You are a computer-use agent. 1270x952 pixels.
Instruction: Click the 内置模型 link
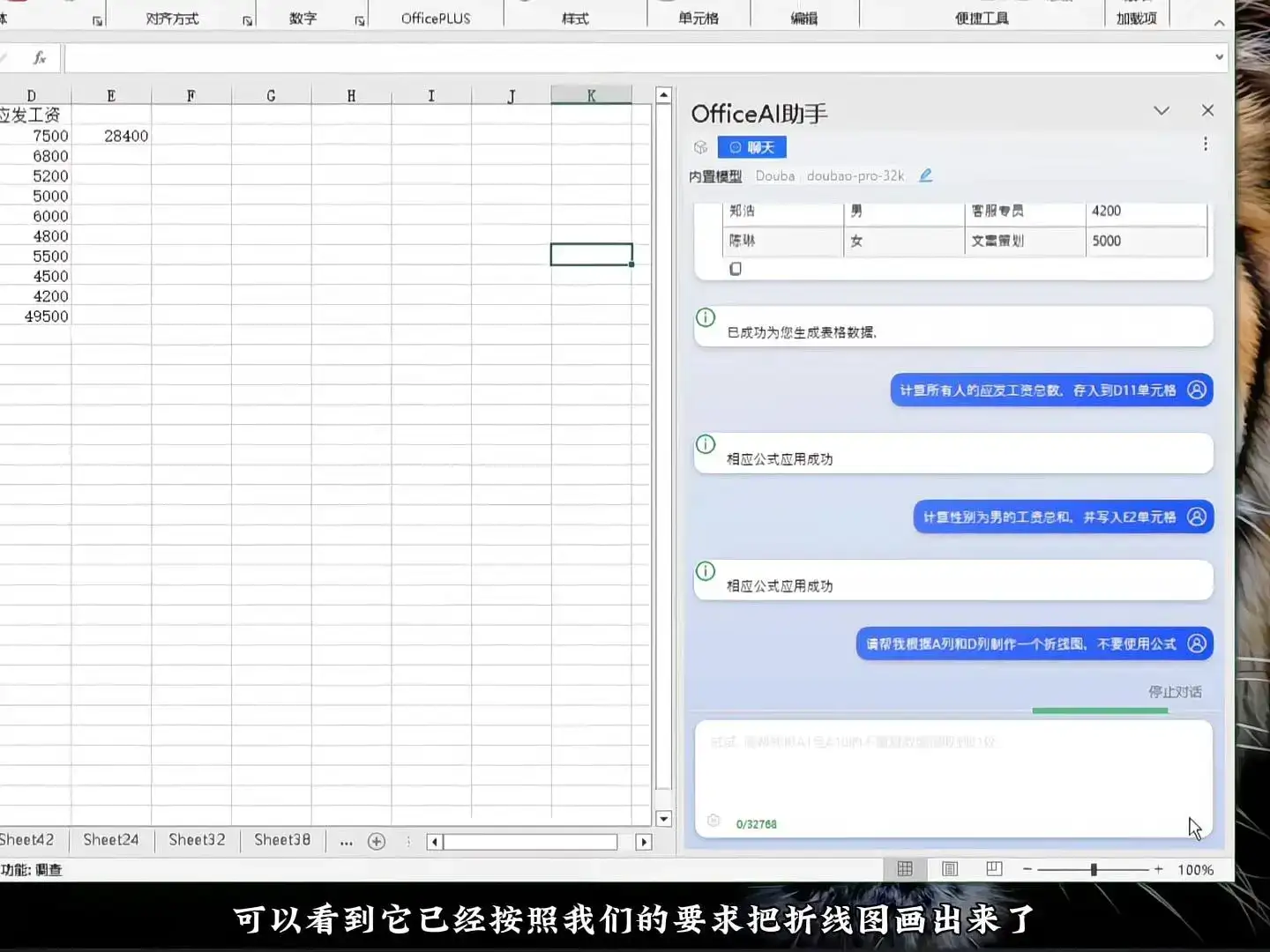714,175
